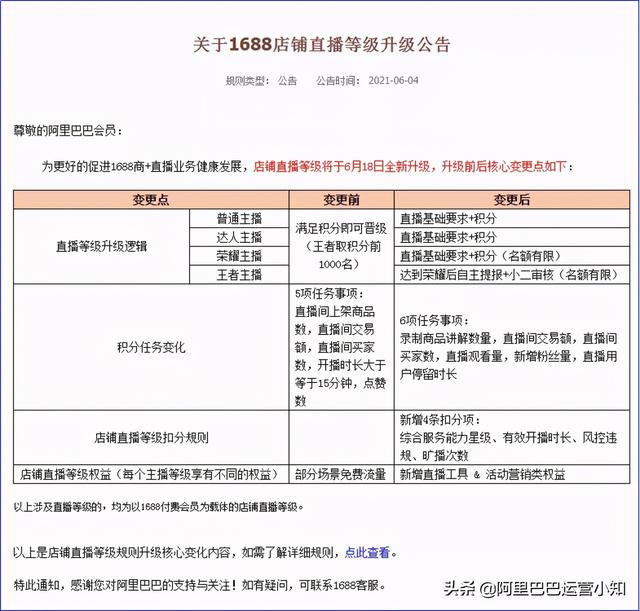The height and width of the screenshot is (611, 640).
Task: Select the 满足积分即可晋级 cell
Action: tap(341, 247)
